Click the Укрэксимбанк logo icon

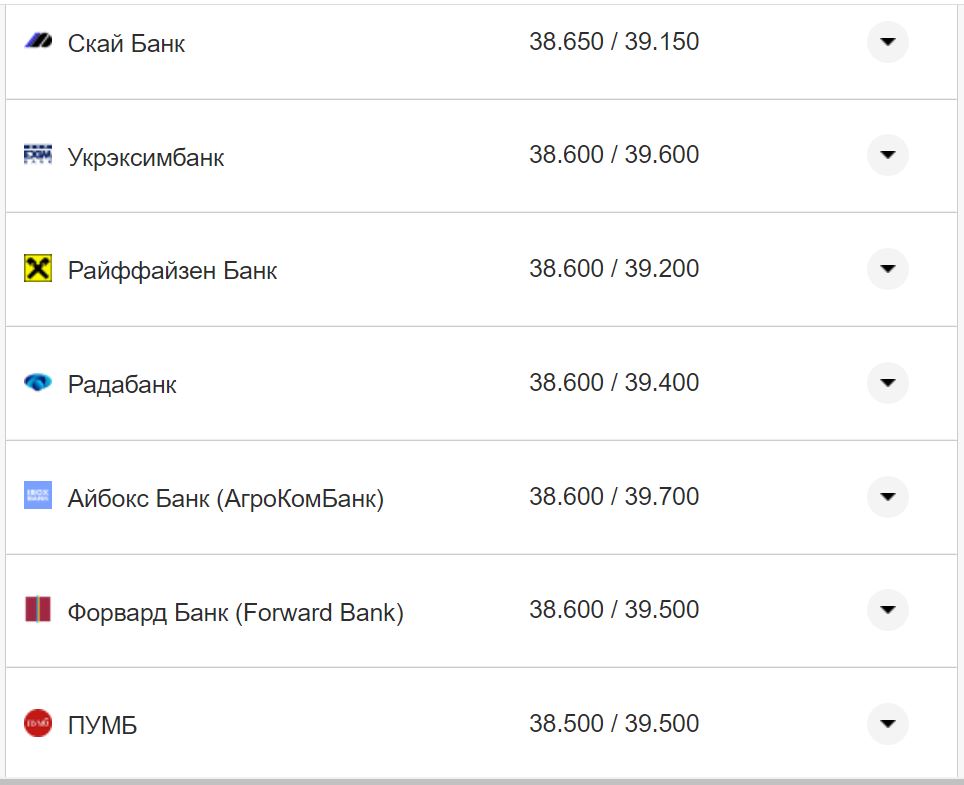[37, 155]
